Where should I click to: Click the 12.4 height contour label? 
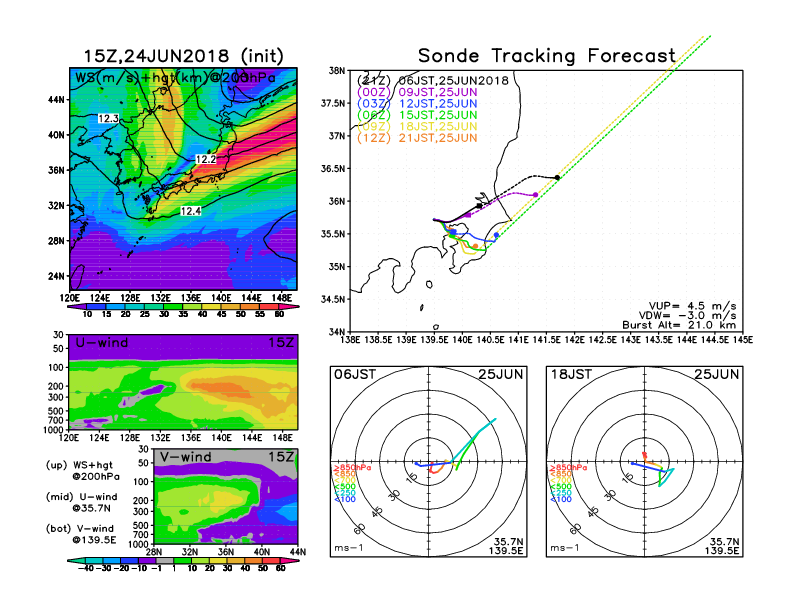(190, 211)
